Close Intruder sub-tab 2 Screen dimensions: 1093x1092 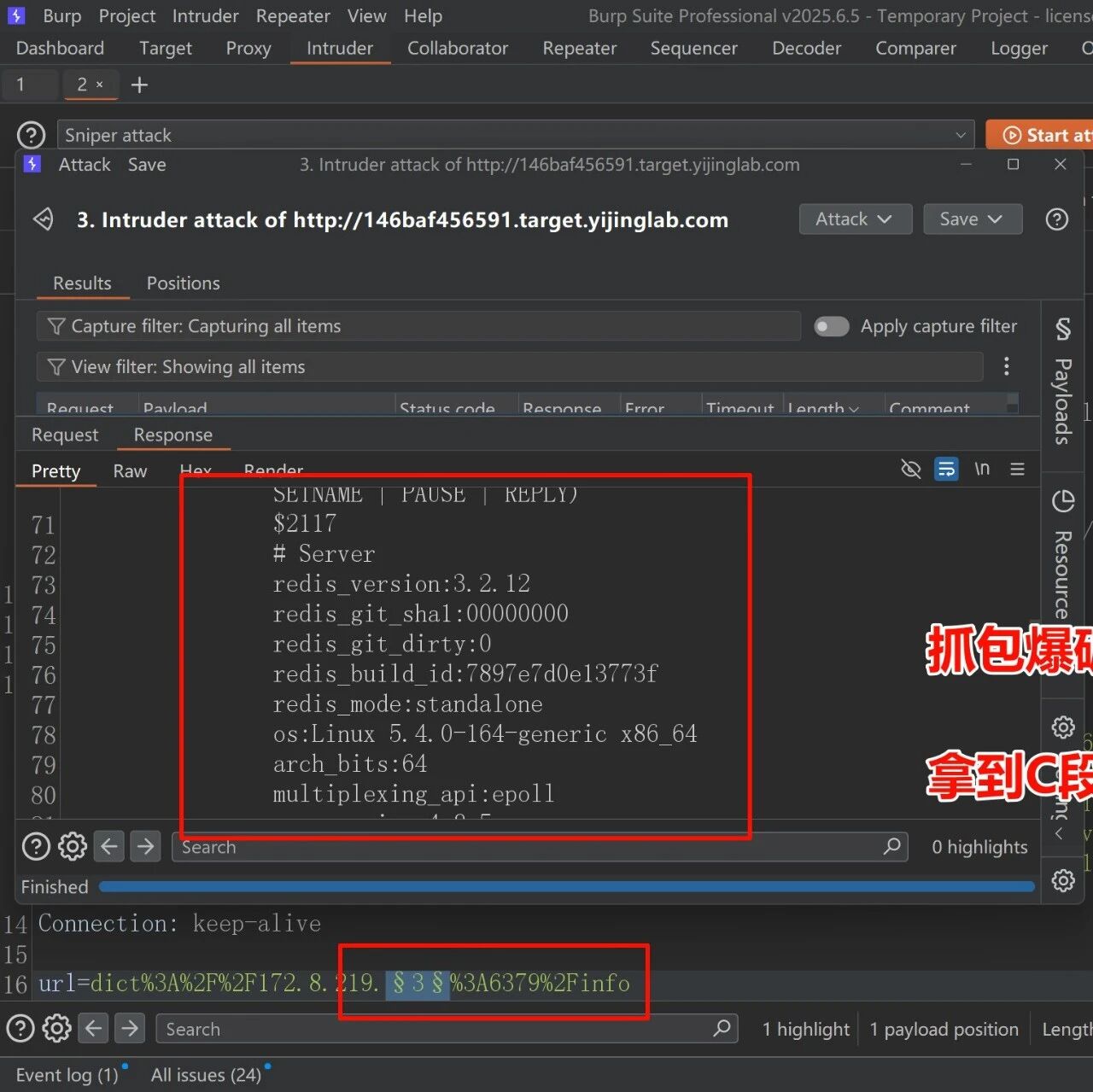100,85
